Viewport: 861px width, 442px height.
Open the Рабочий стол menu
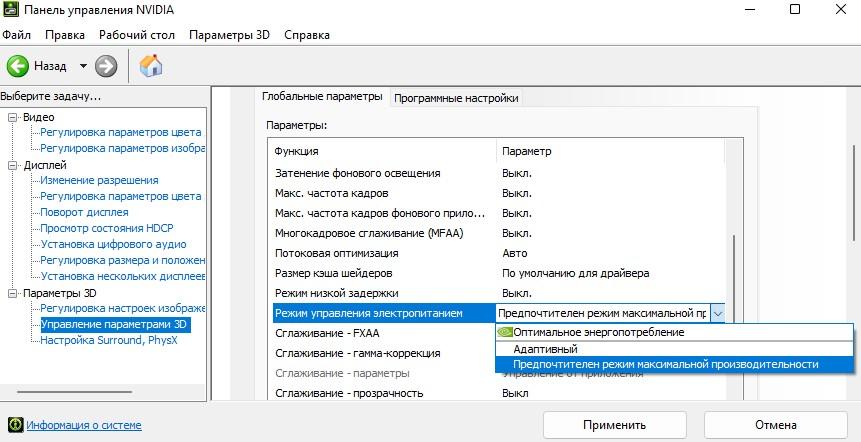(137, 35)
